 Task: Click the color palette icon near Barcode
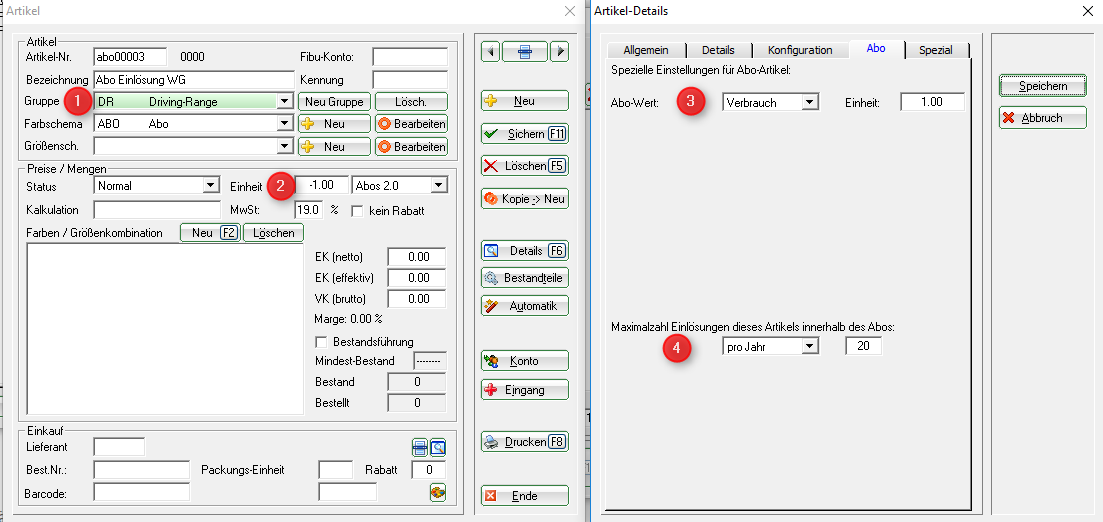click(x=438, y=491)
